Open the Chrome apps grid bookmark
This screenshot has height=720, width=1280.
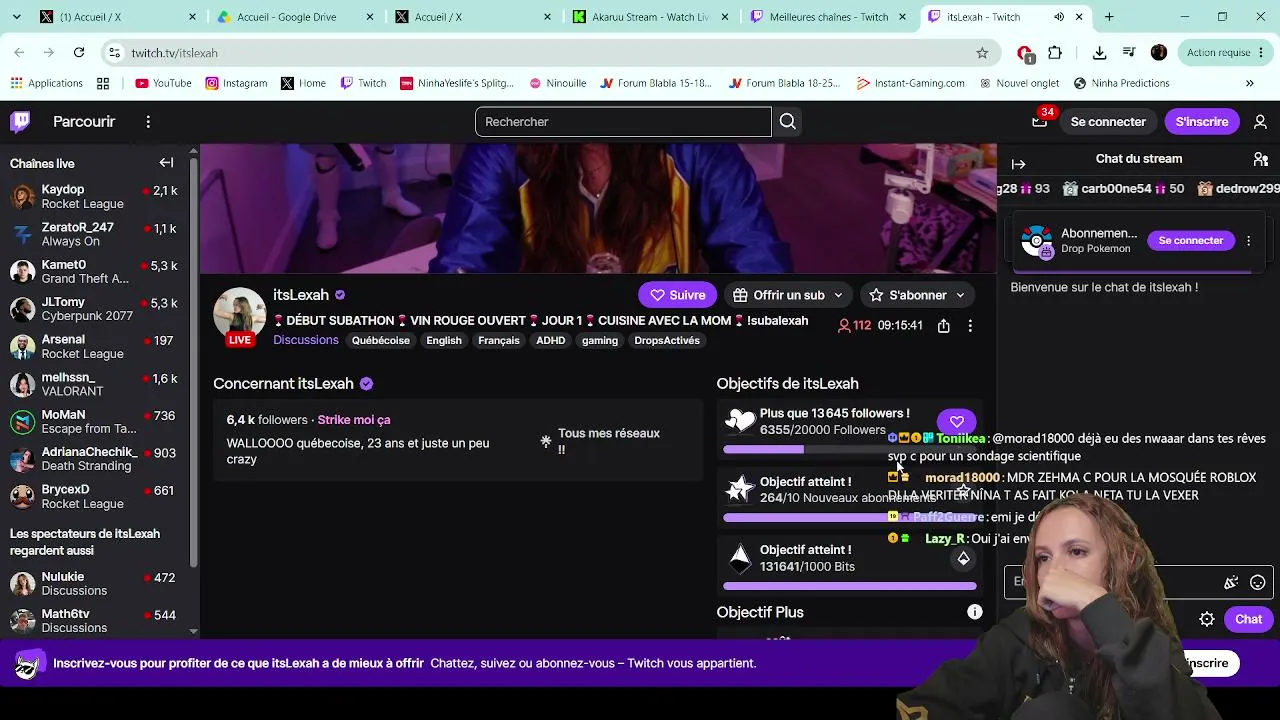coord(103,84)
